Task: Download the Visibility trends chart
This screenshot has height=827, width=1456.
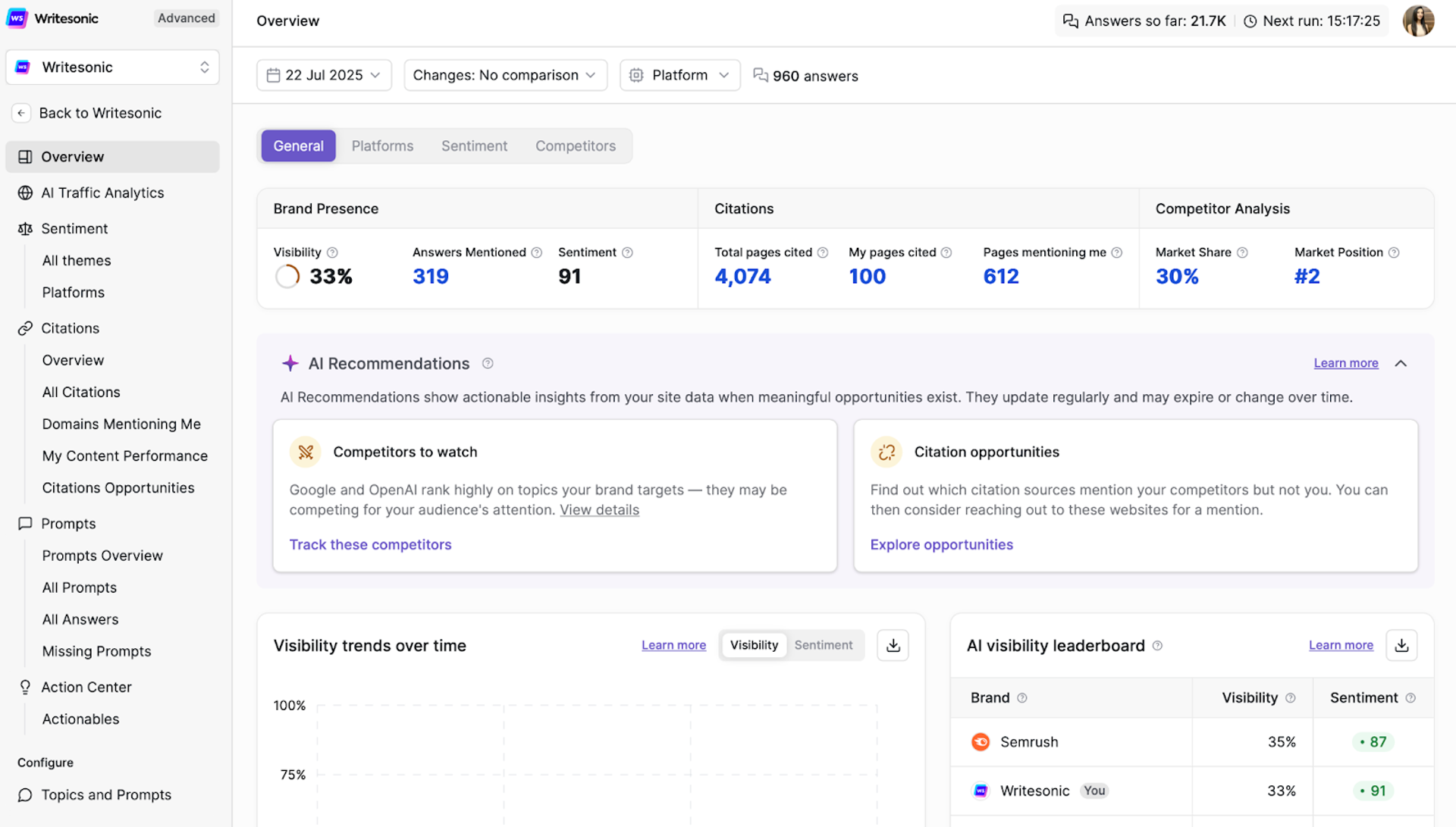Action: tap(893, 645)
